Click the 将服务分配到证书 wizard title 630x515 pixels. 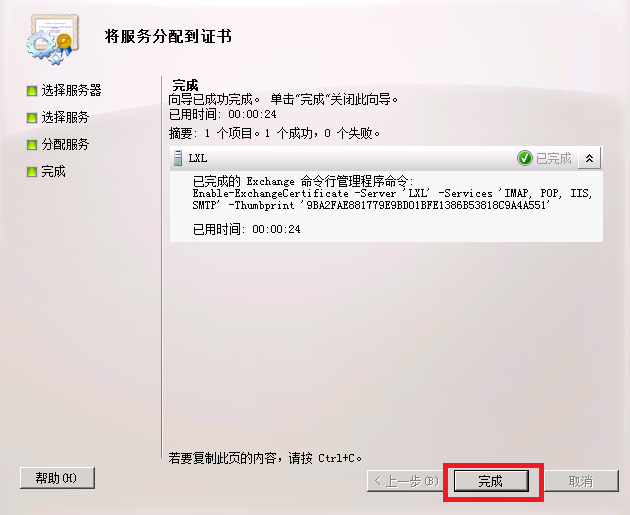pyautogui.click(x=168, y=36)
